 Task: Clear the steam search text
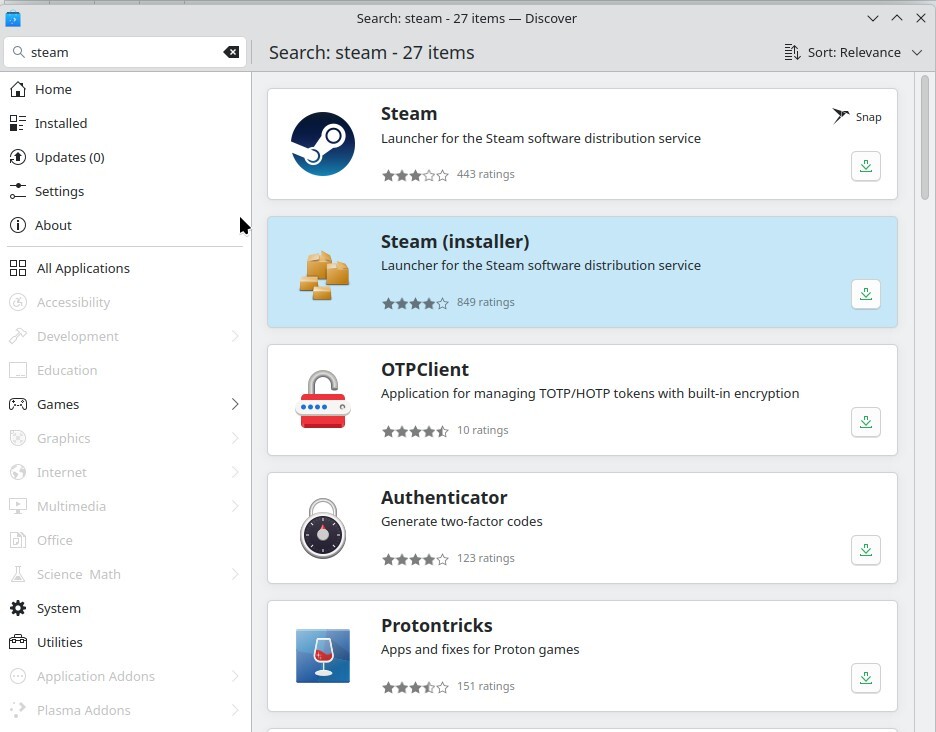(x=231, y=52)
